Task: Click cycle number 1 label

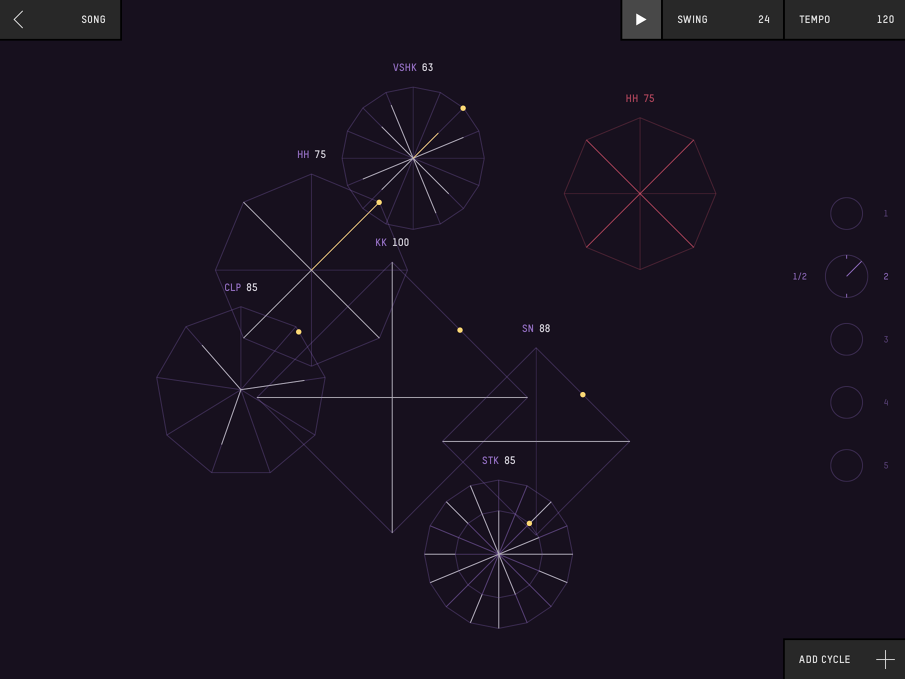Action: pos(886,214)
